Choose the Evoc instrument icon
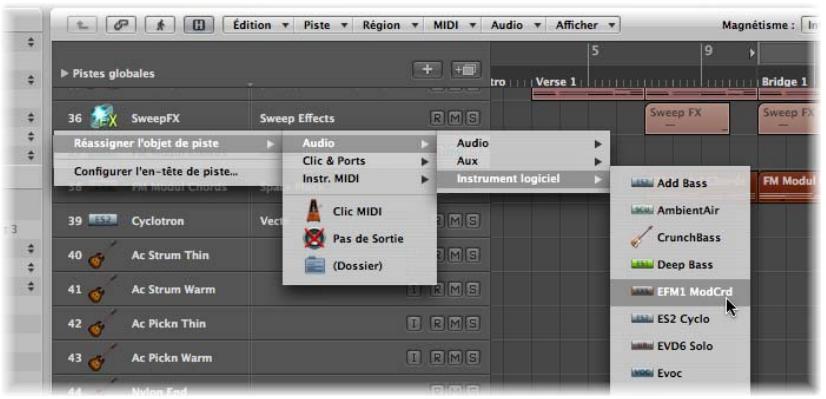The width and height of the screenshot is (826, 399). (642, 373)
